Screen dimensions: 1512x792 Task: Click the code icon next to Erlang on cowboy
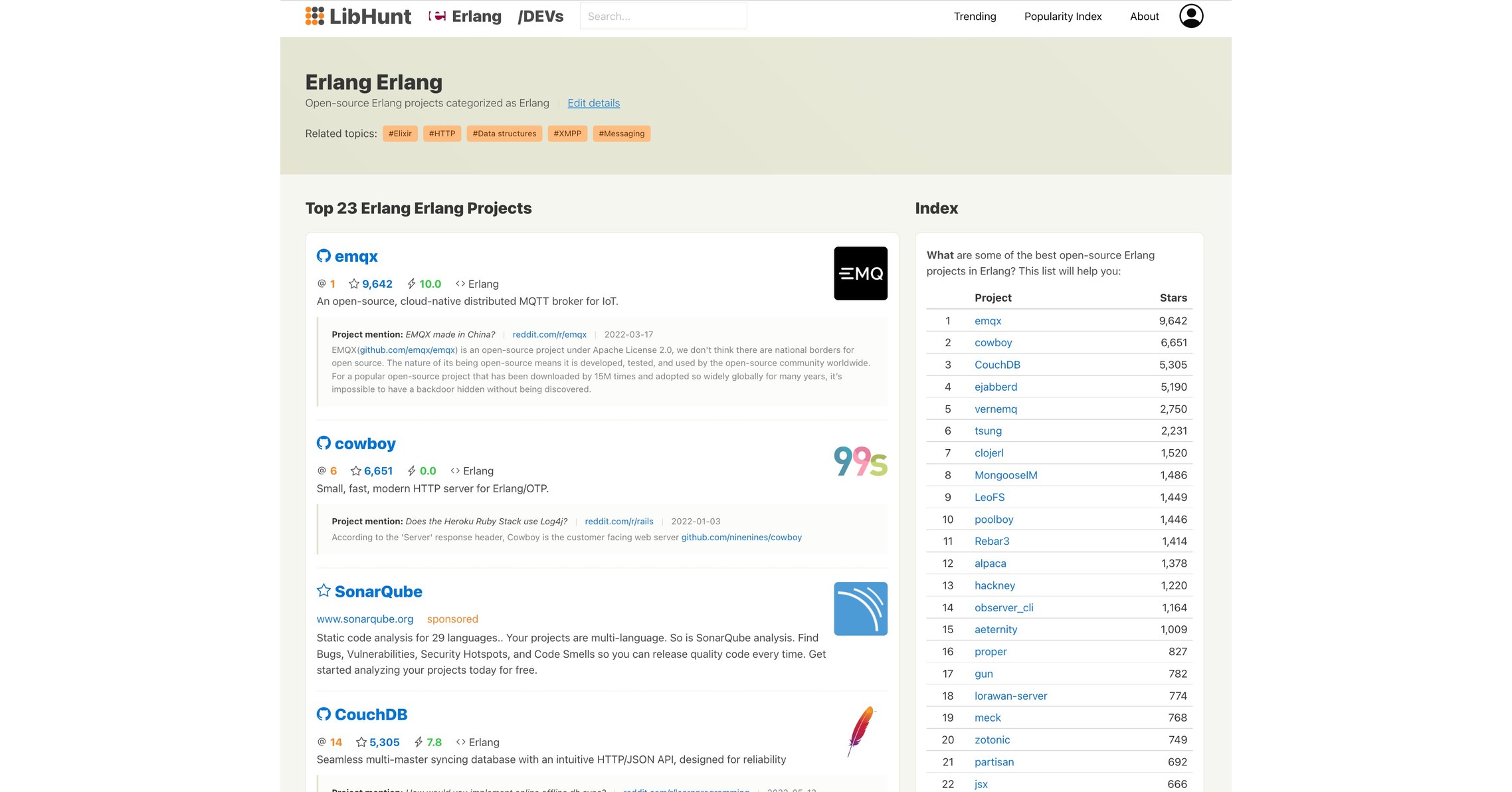point(456,470)
